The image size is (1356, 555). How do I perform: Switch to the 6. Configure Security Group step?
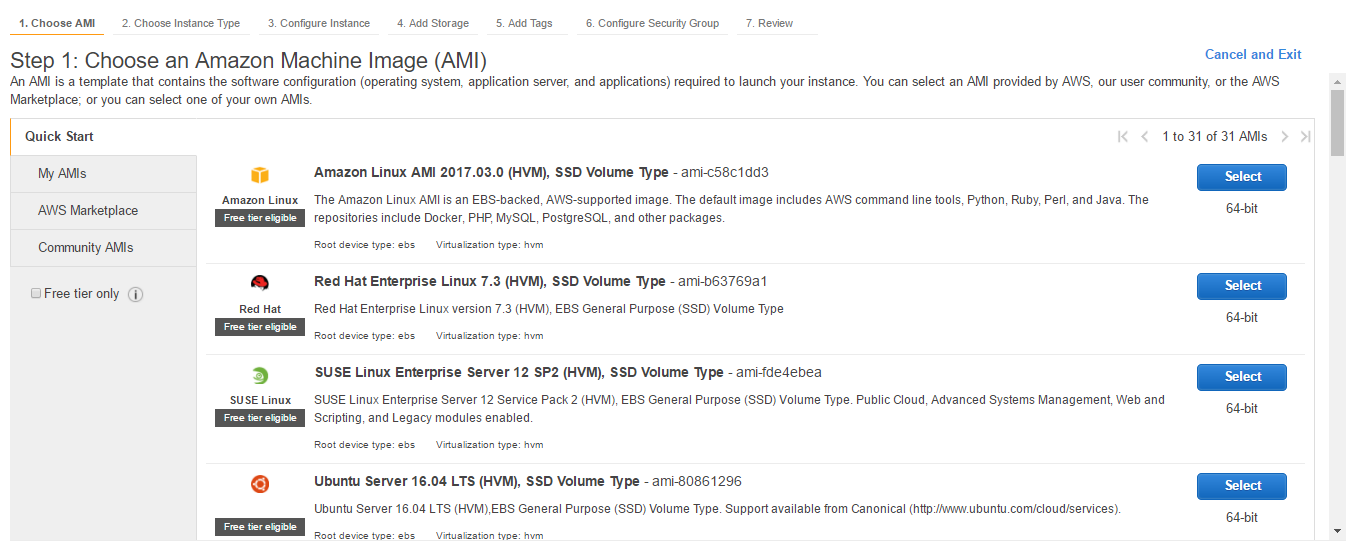click(652, 23)
